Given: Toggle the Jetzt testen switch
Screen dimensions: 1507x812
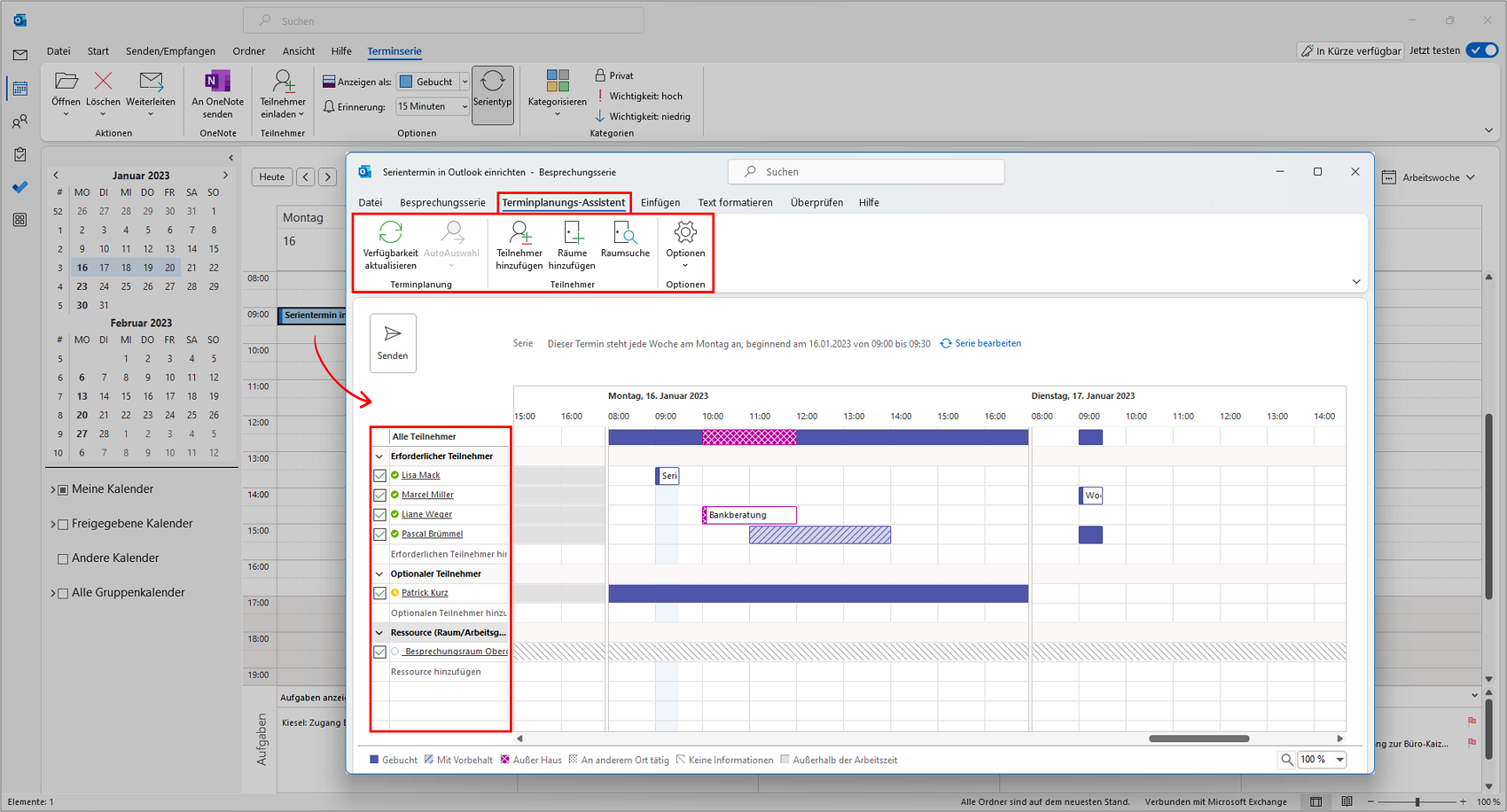Looking at the screenshot, I should click(1481, 51).
